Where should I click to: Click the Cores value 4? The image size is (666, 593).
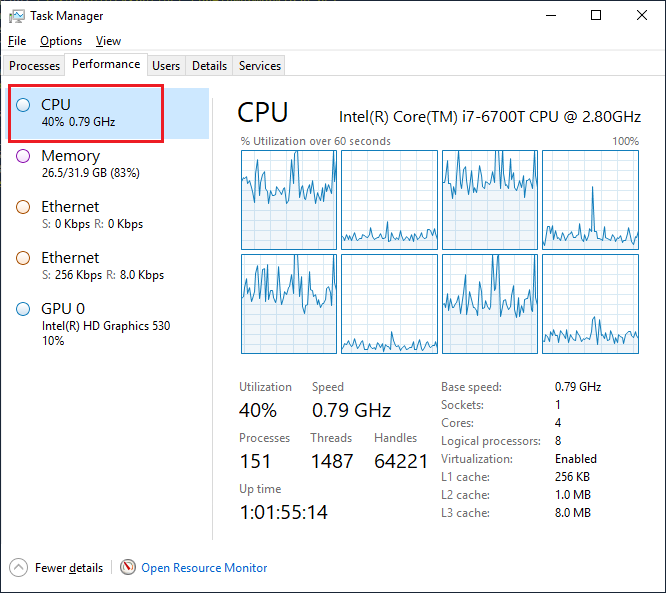click(558, 423)
